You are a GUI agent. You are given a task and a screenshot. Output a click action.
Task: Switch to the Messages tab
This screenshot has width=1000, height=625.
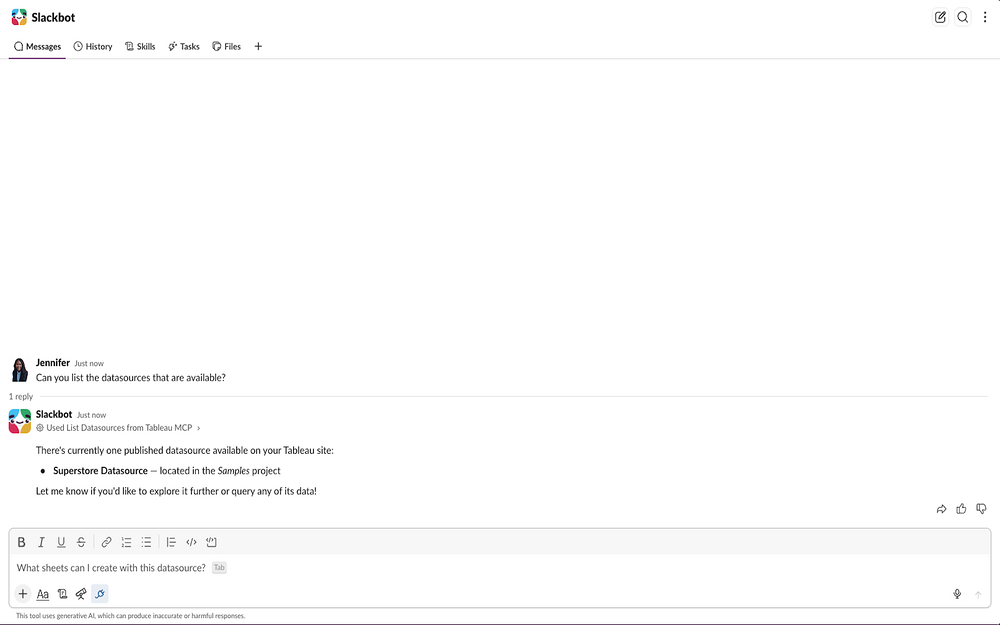[37, 47]
